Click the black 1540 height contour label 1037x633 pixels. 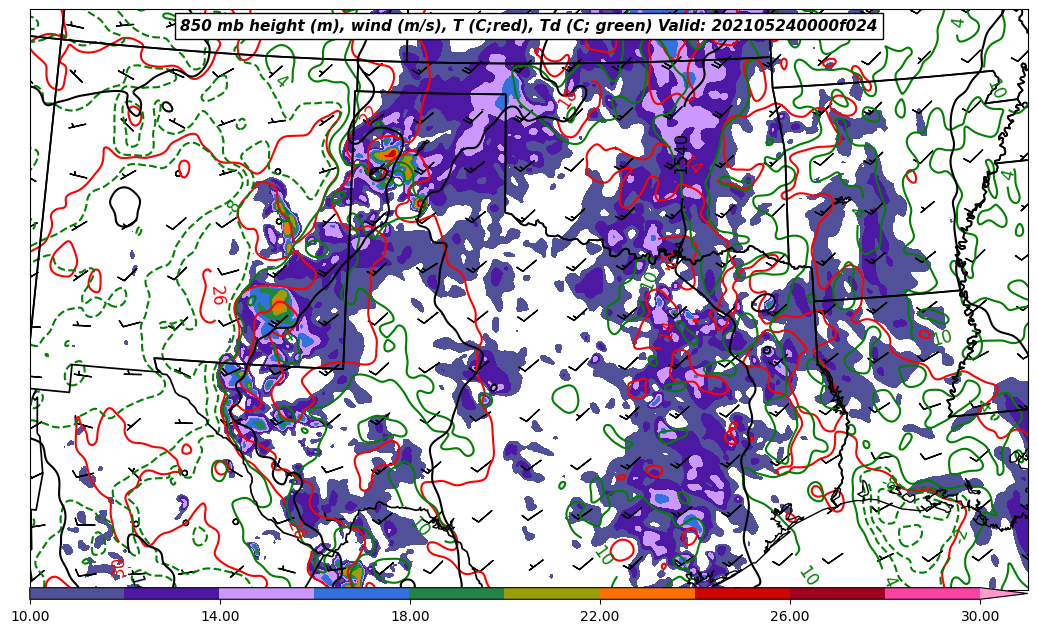pyautogui.click(x=682, y=154)
